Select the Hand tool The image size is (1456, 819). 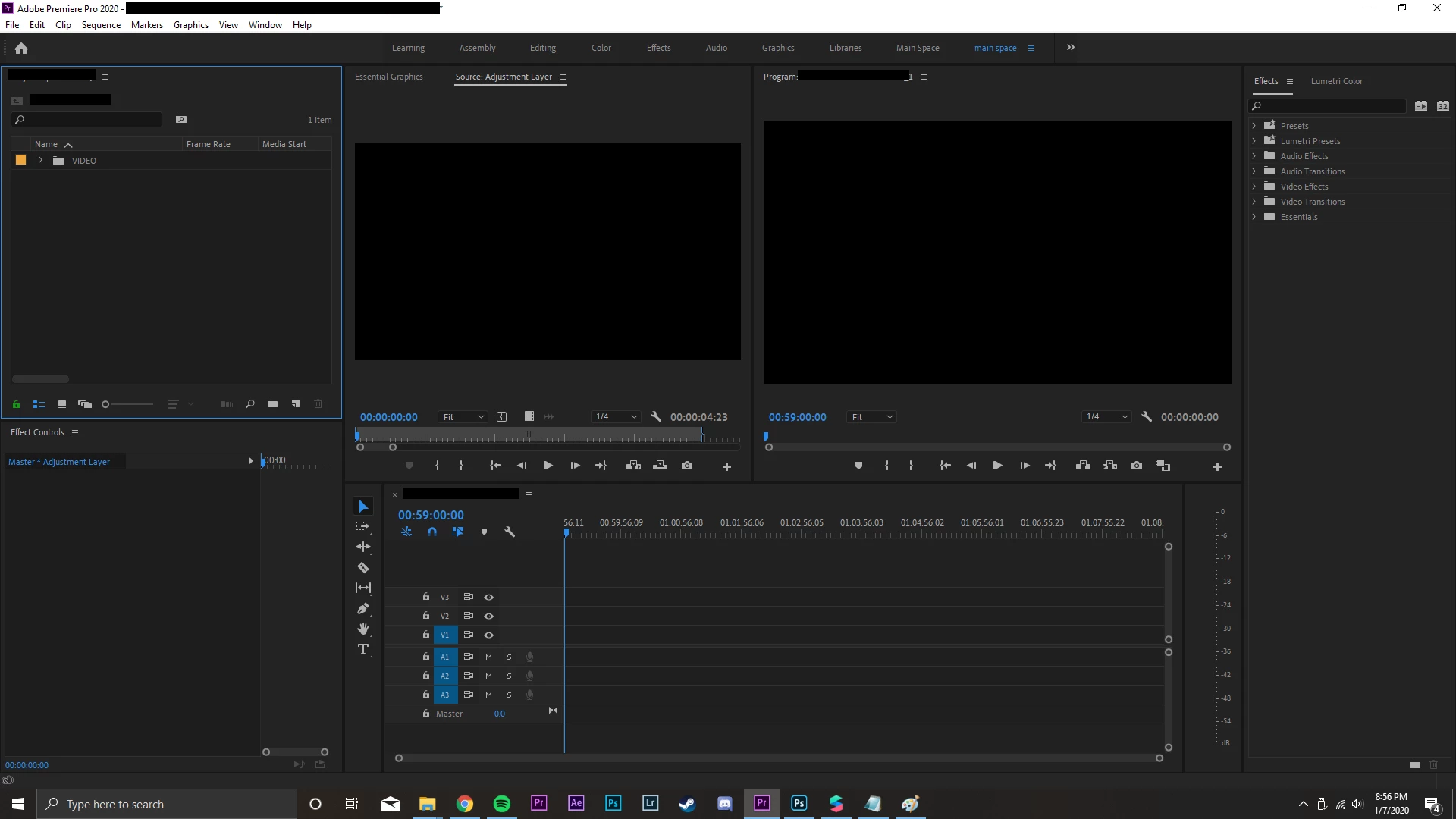tap(363, 629)
